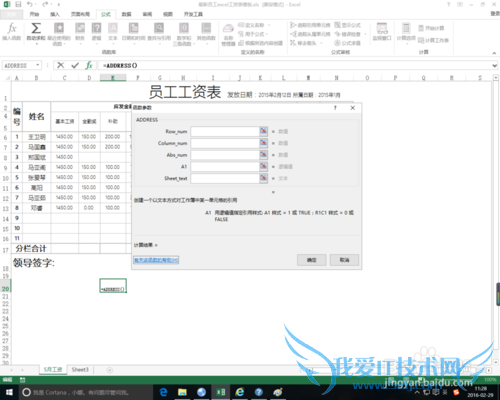The image size is (500, 400).
Task: Click Cancel (取消) in Function Arguments dialog
Action: pyautogui.click(x=344, y=260)
